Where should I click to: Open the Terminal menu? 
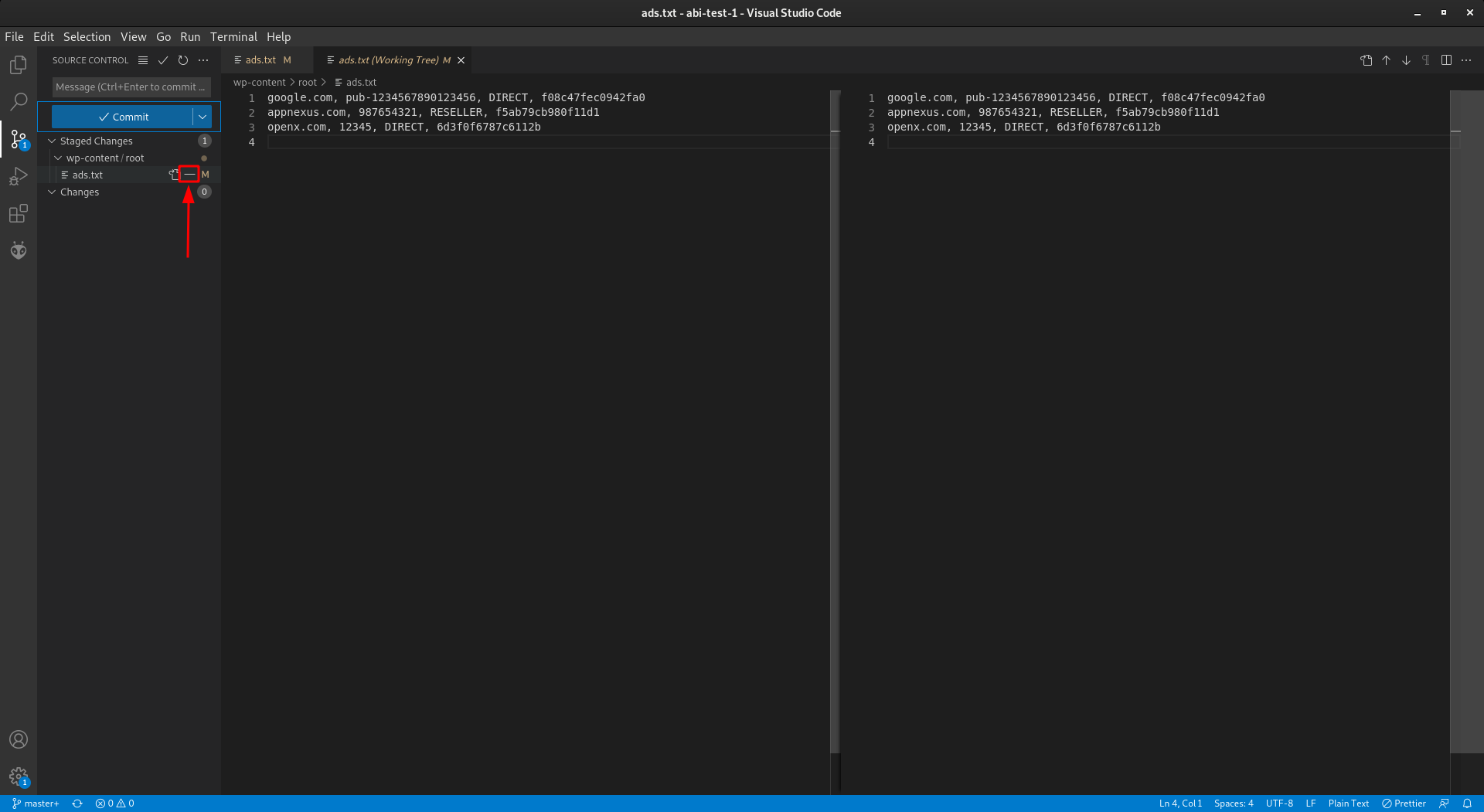(233, 36)
